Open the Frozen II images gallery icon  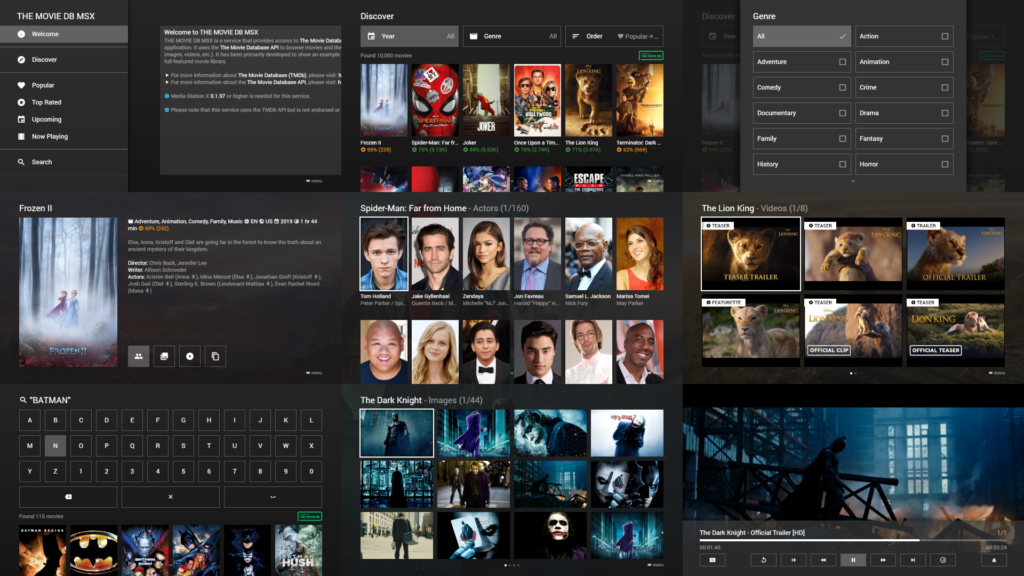164,355
